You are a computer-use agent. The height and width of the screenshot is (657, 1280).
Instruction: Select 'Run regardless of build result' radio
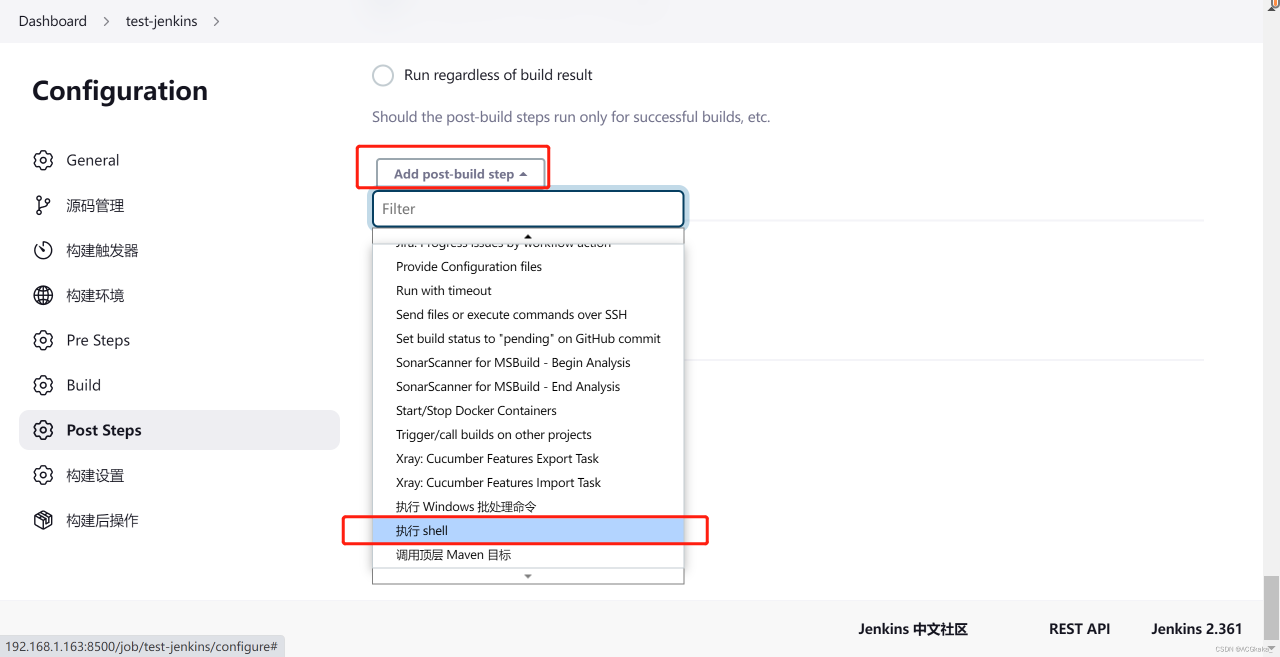(383, 76)
